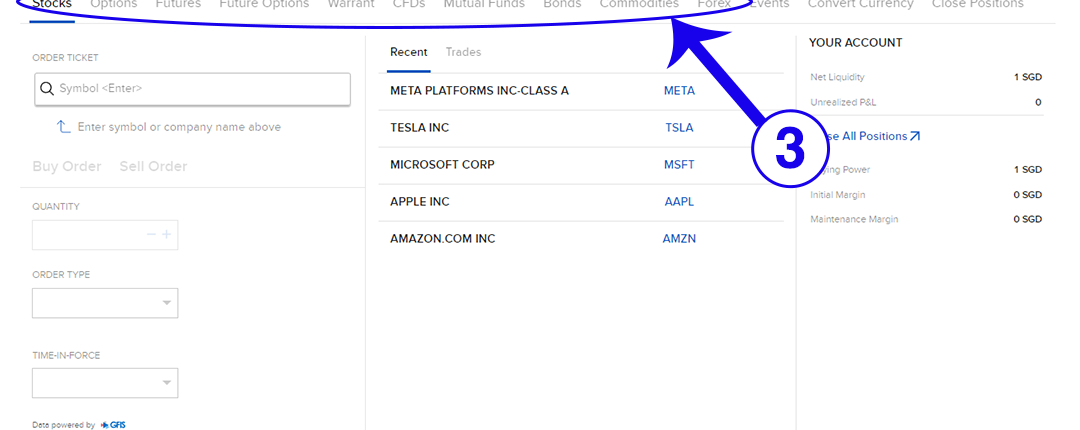Viewport: 1080px width, 430px height.
Task: Open the Mutual Funds tab
Action: click(484, 4)
